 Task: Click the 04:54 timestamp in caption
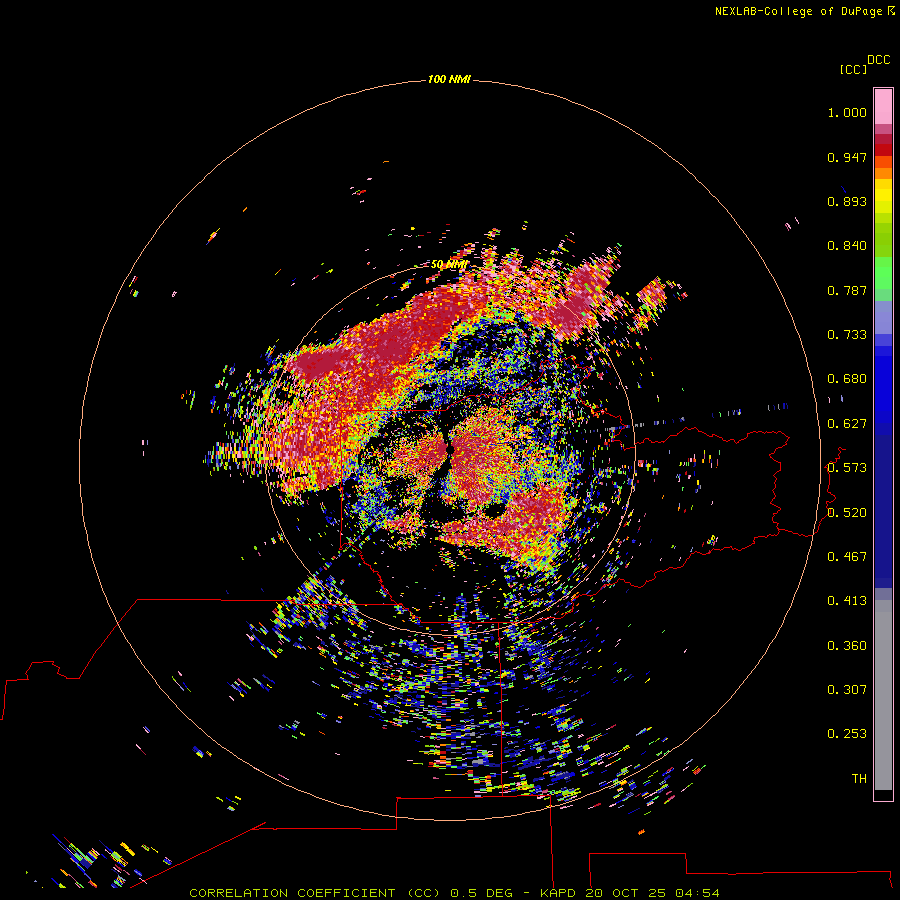pyautogui.click(x=697, y=893)
